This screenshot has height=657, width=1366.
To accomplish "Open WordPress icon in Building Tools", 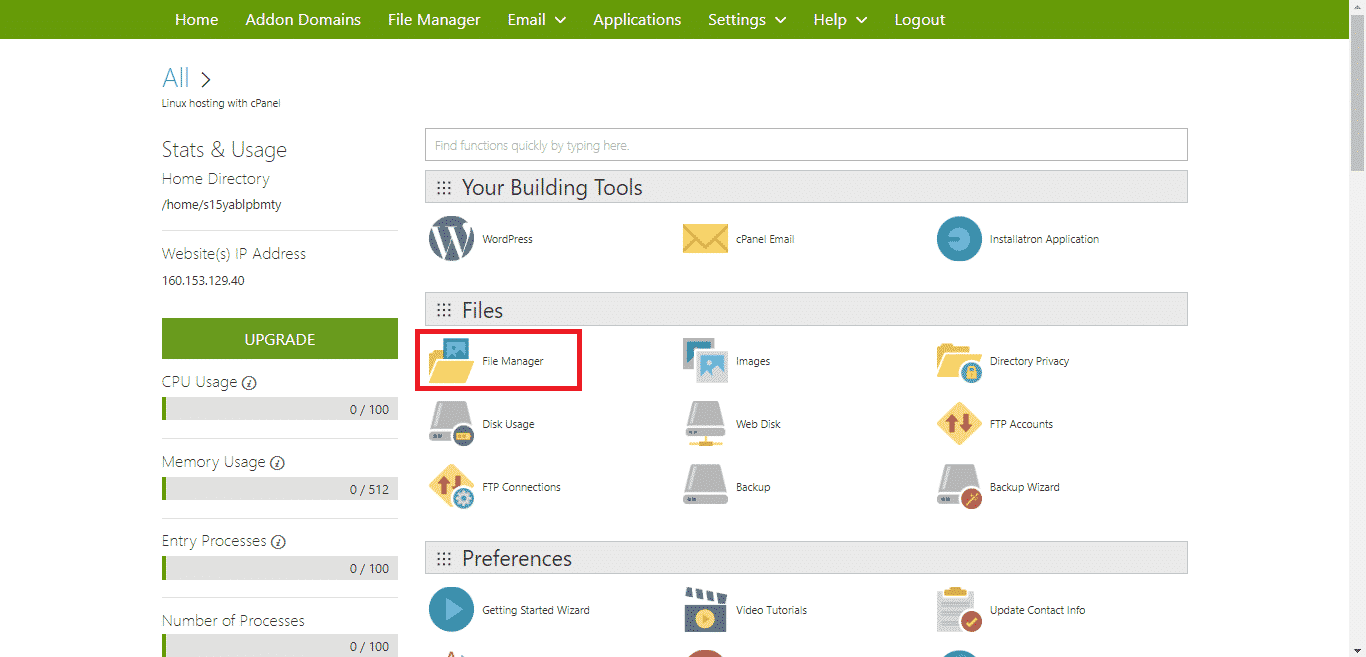I will [x=451, y=239].
